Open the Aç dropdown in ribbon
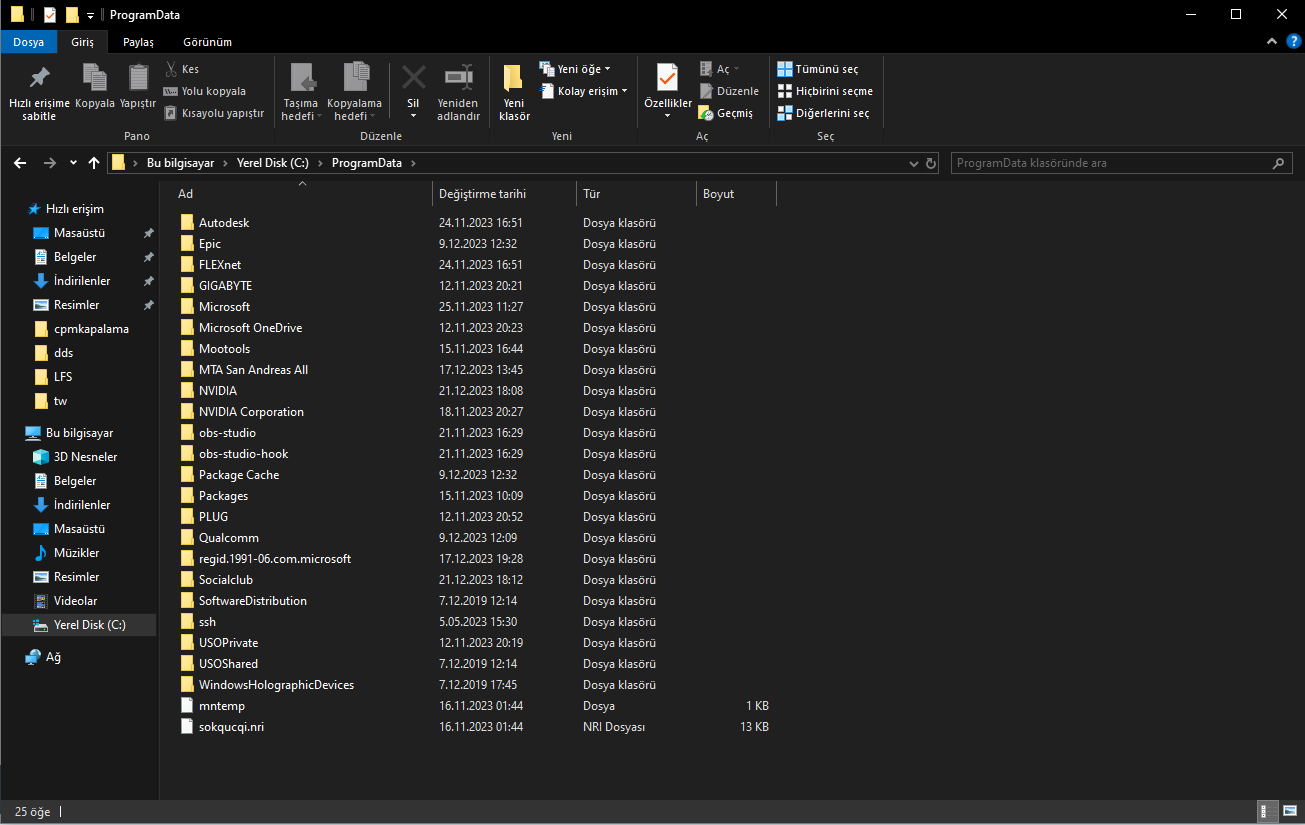1305x825 pixels. pyautogui.click(x=720, y=69)
